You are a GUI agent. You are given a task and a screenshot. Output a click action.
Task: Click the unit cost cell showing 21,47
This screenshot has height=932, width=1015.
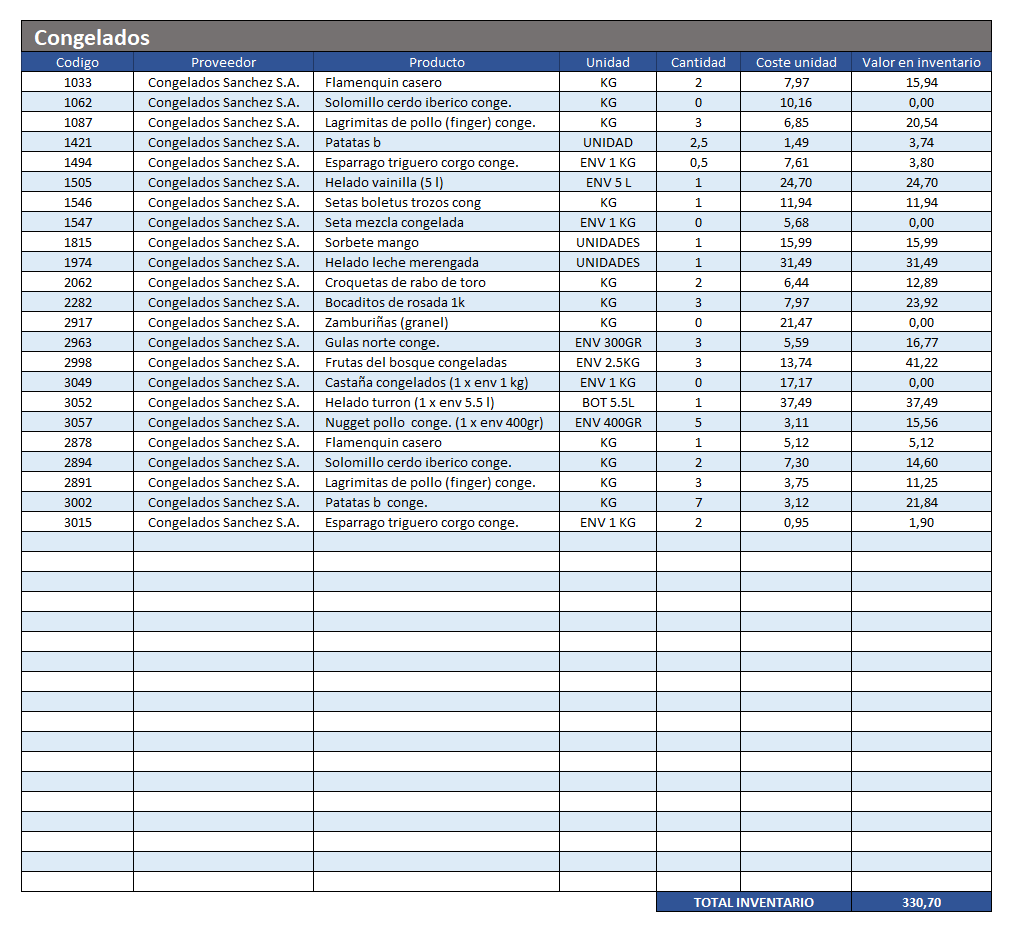coord(796,322)
